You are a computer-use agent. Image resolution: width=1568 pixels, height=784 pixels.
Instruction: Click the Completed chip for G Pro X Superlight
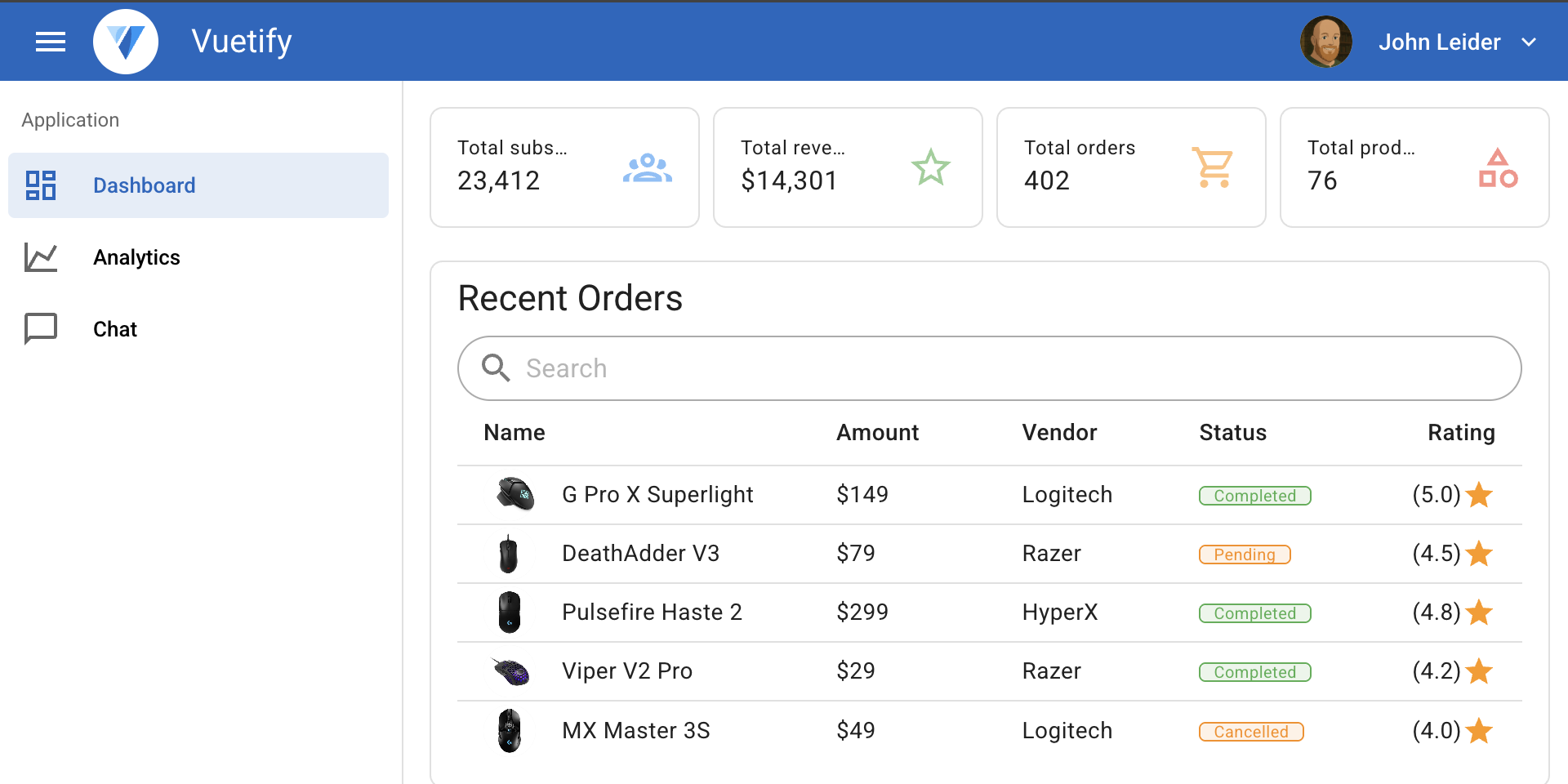[1255, 496]
